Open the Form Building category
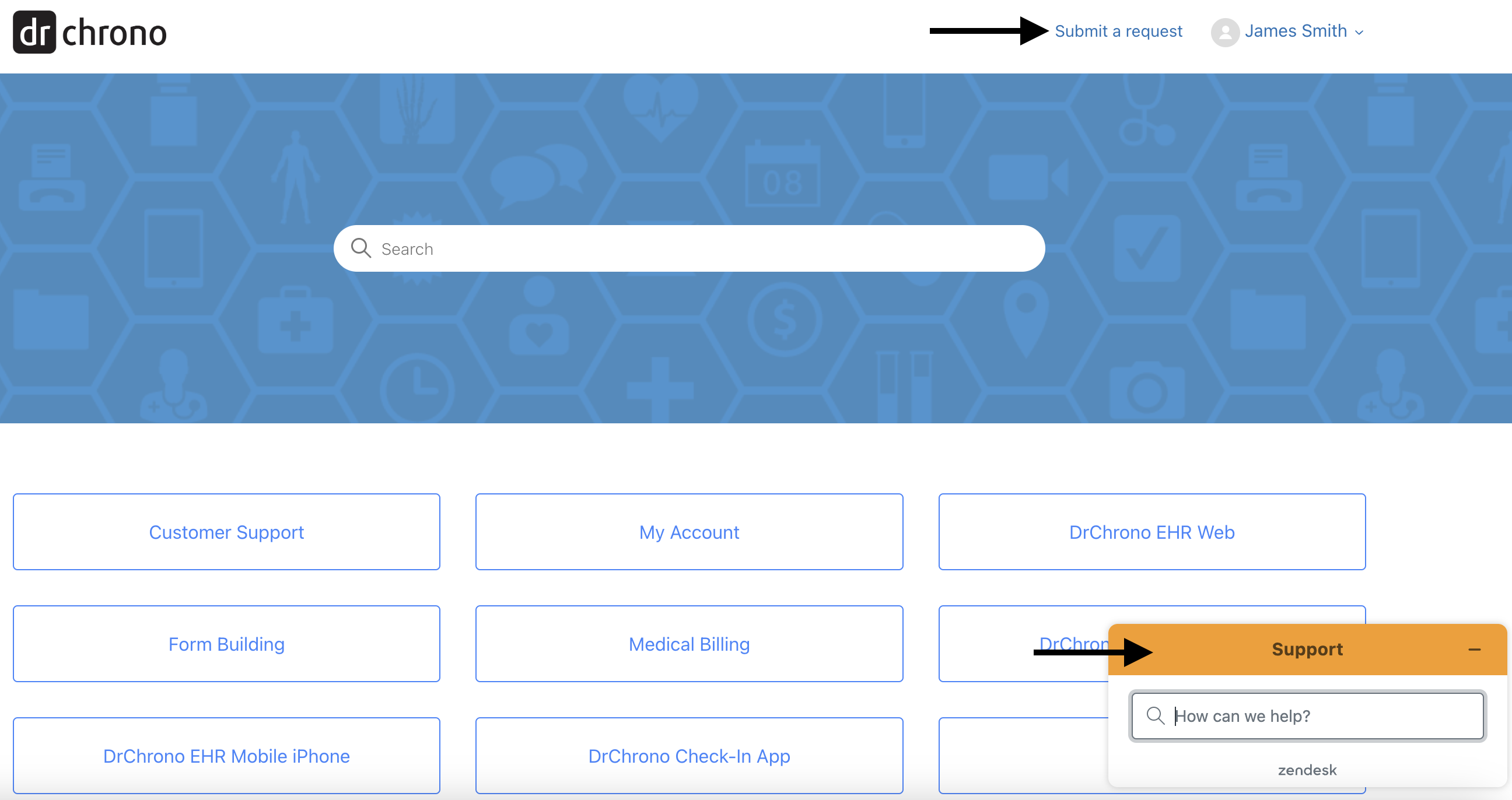The width and height of the screenshot is (1512, 800). (226, 644)
